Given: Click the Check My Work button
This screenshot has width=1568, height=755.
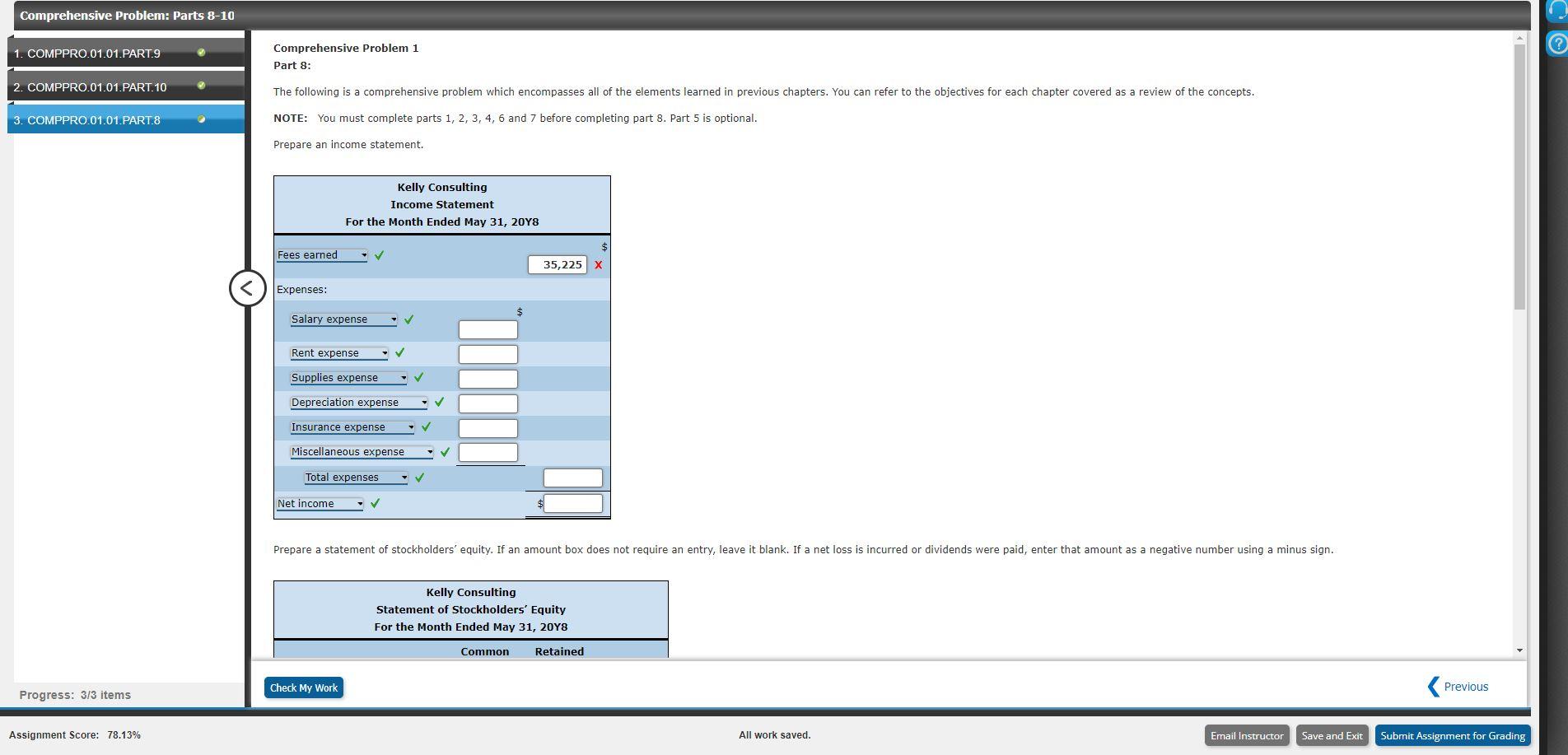Looking at the screenshot, I should pyautogui.click(x=303, y=687).
